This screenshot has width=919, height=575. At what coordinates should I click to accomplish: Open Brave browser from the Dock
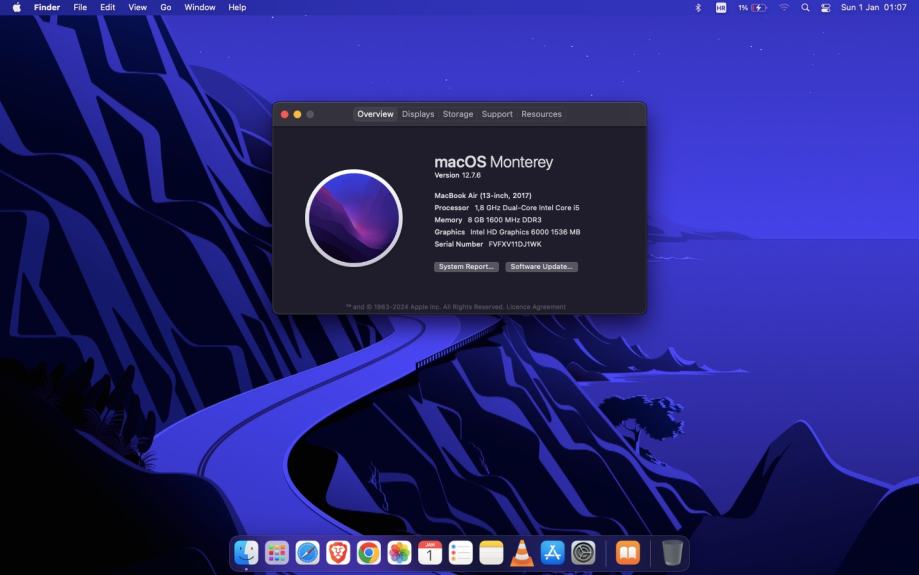[338, 552]
